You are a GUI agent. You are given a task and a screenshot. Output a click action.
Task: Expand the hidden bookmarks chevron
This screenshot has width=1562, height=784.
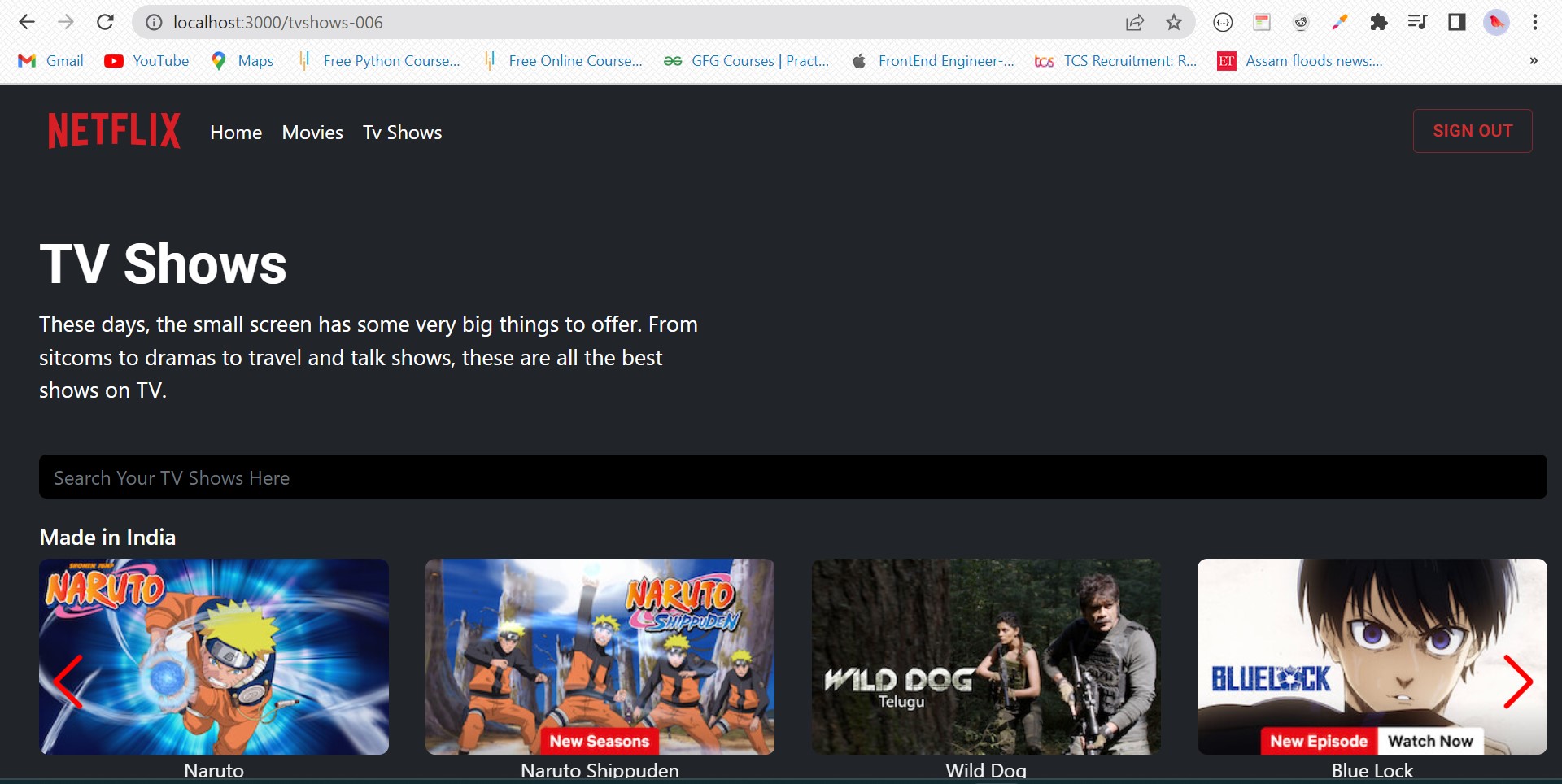1534,60
